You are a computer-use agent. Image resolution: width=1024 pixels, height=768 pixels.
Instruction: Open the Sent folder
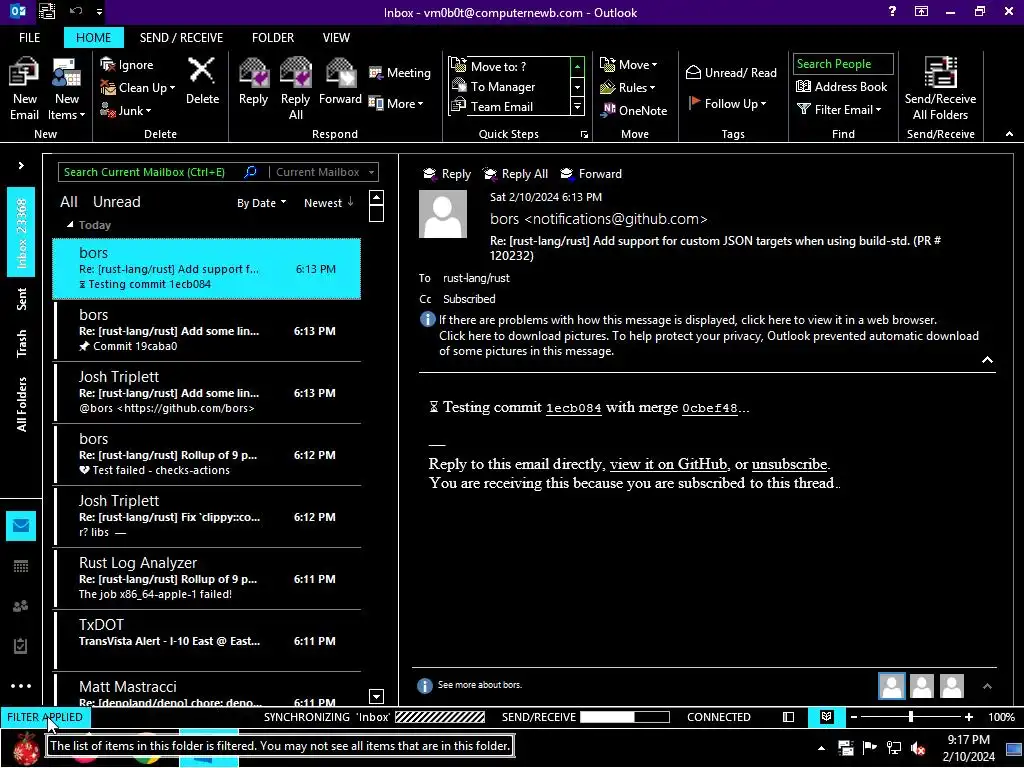tap(22, 298)
